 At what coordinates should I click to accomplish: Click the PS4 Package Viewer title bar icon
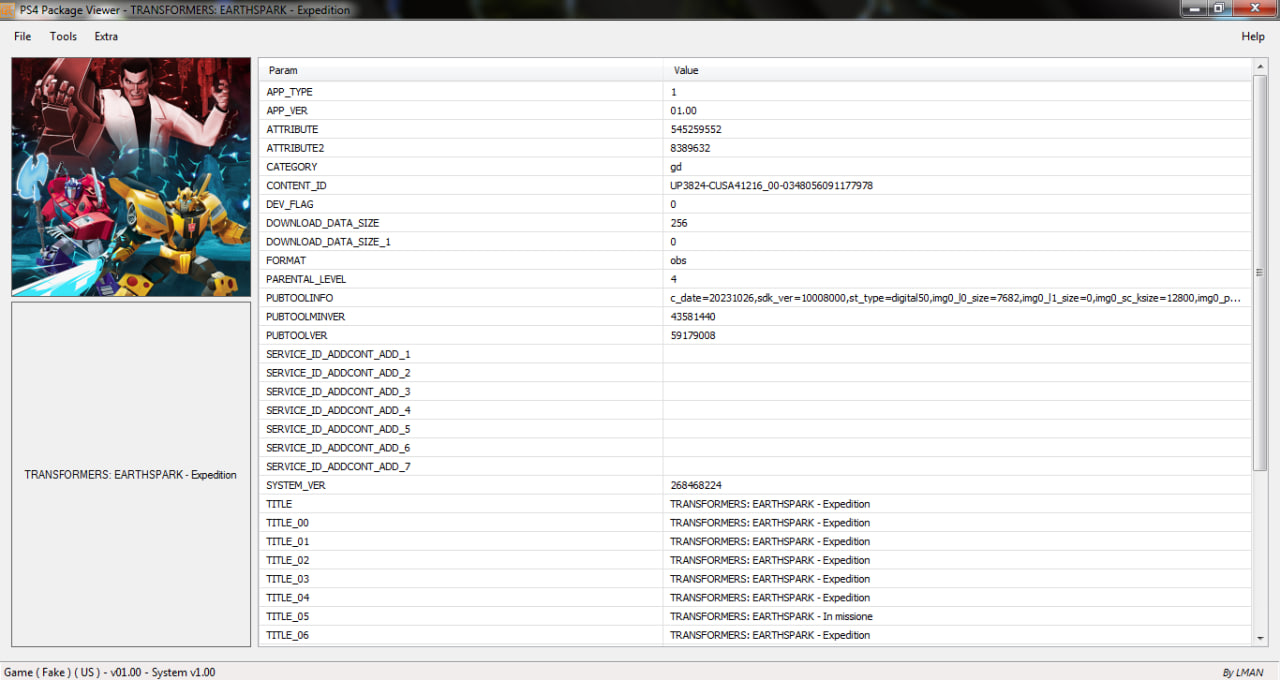(9, 9)
